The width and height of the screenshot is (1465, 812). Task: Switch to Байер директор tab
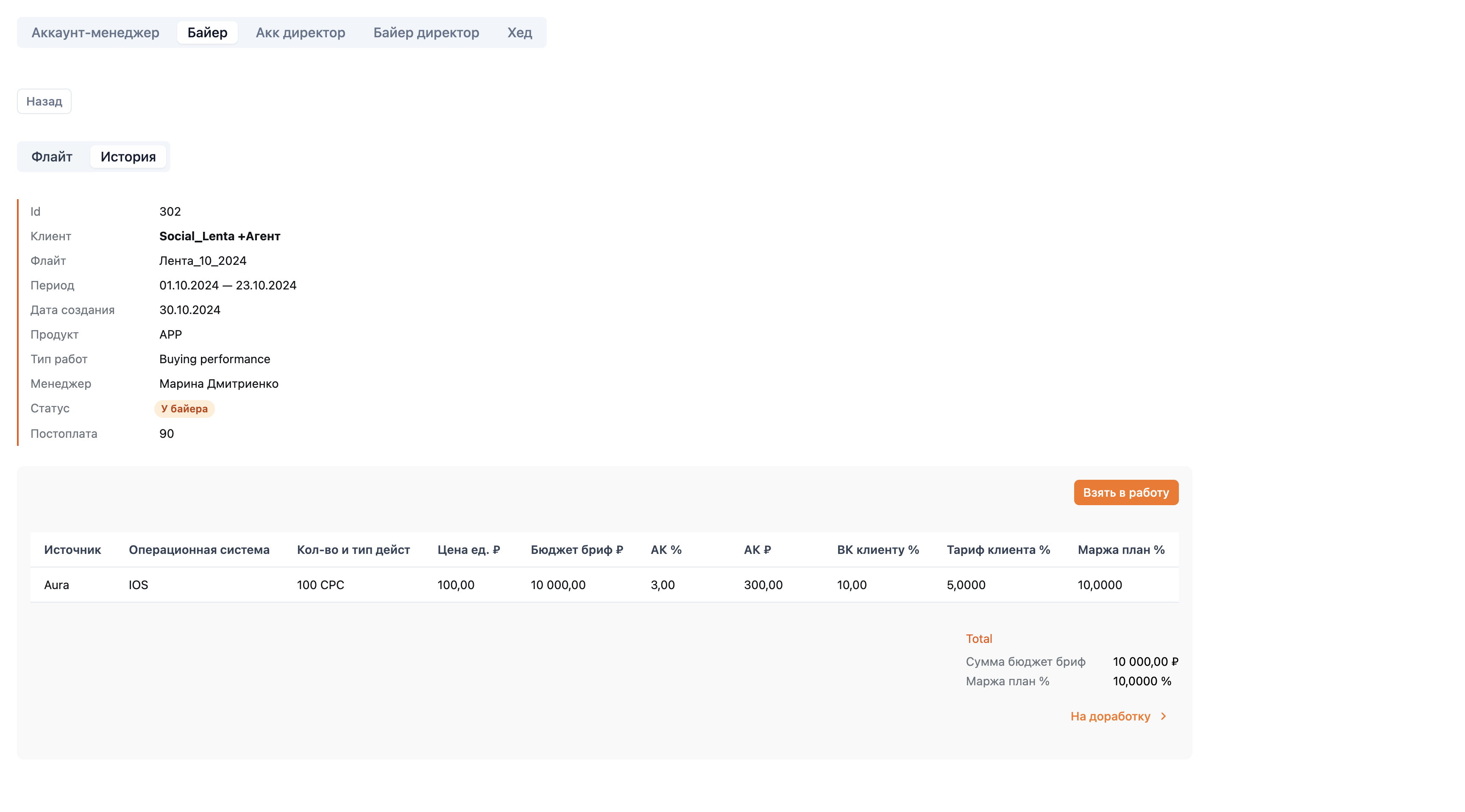point(426,32)
